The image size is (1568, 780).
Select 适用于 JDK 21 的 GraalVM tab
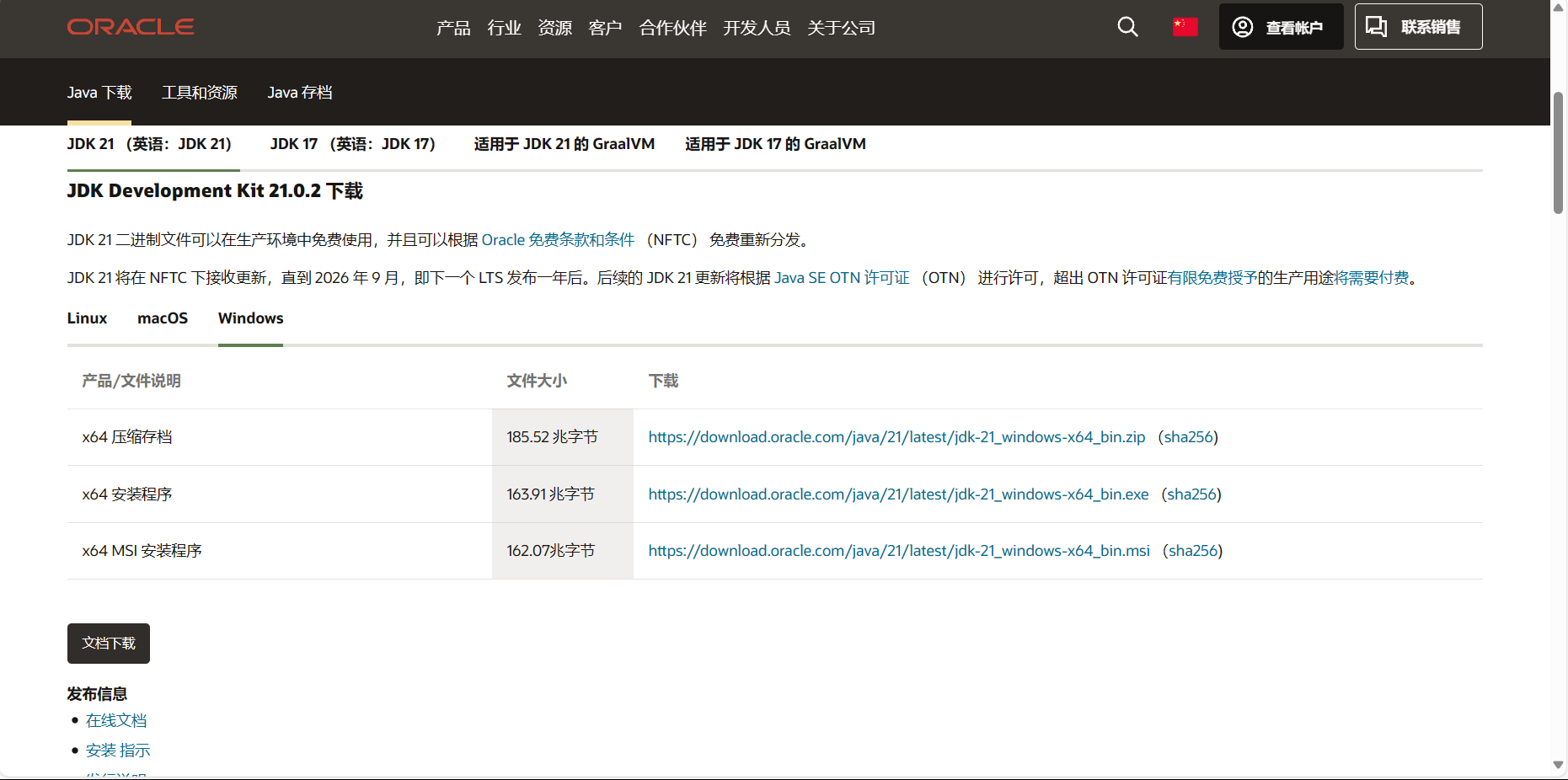coord(564,144)
